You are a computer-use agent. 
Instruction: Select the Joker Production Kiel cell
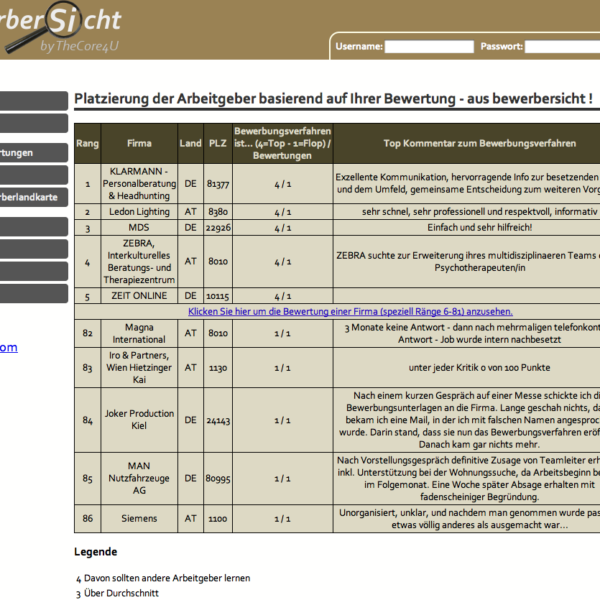pos(139,420)
